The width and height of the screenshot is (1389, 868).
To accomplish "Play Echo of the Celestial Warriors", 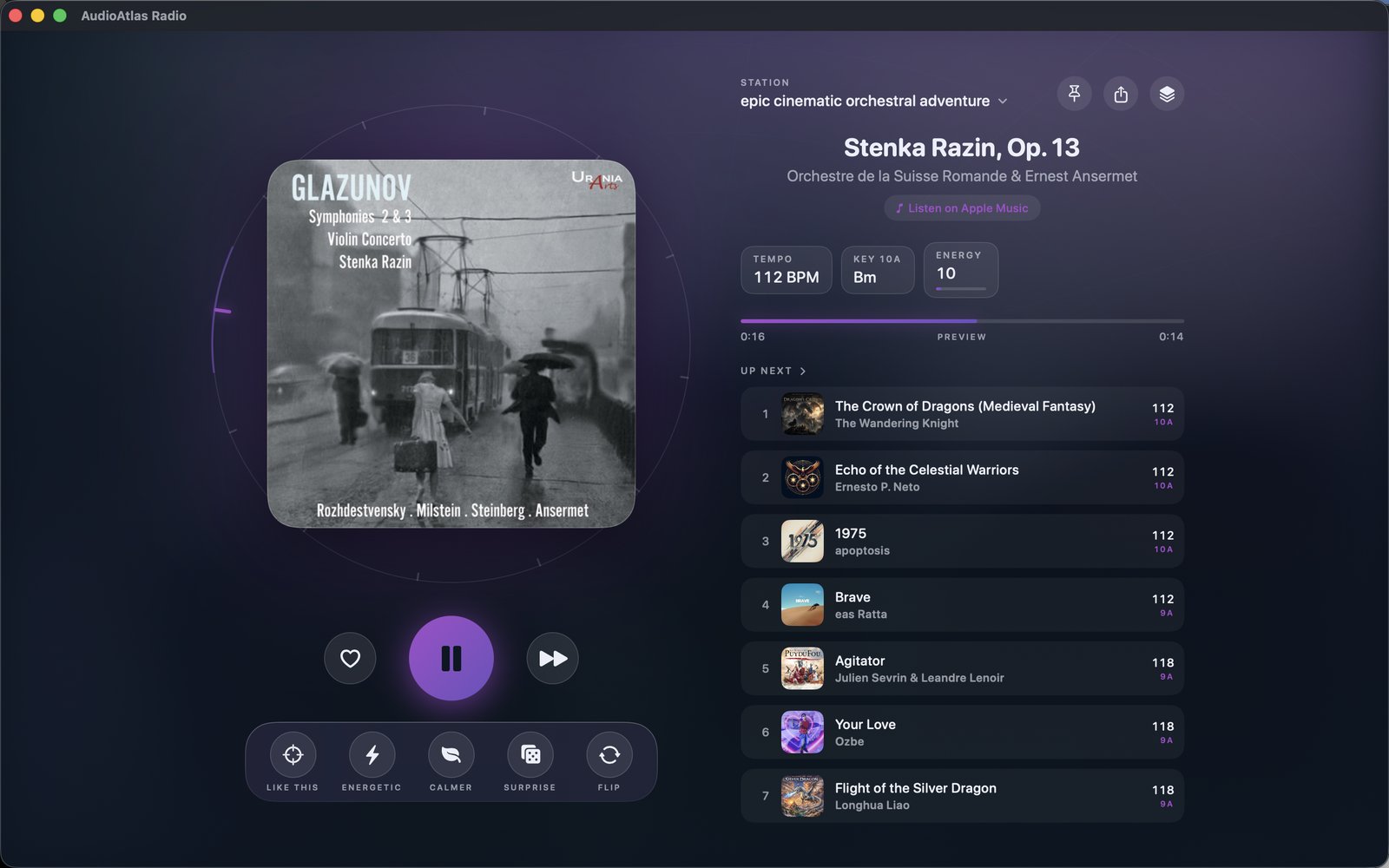I will [962, 477].
